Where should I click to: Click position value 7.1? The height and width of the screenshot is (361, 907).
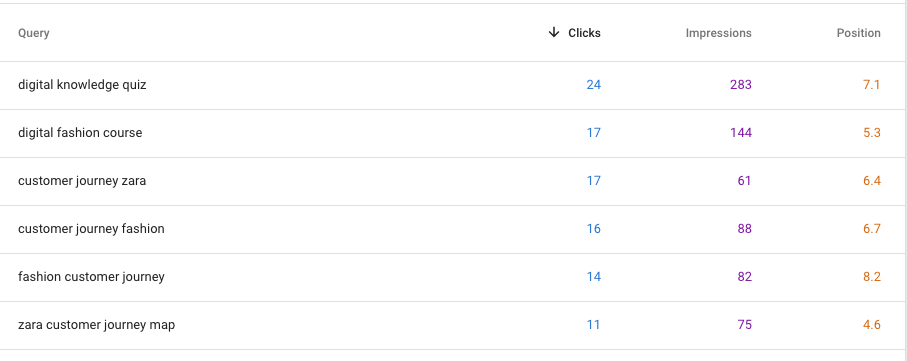pyautogui.click(x=872, y=85)
